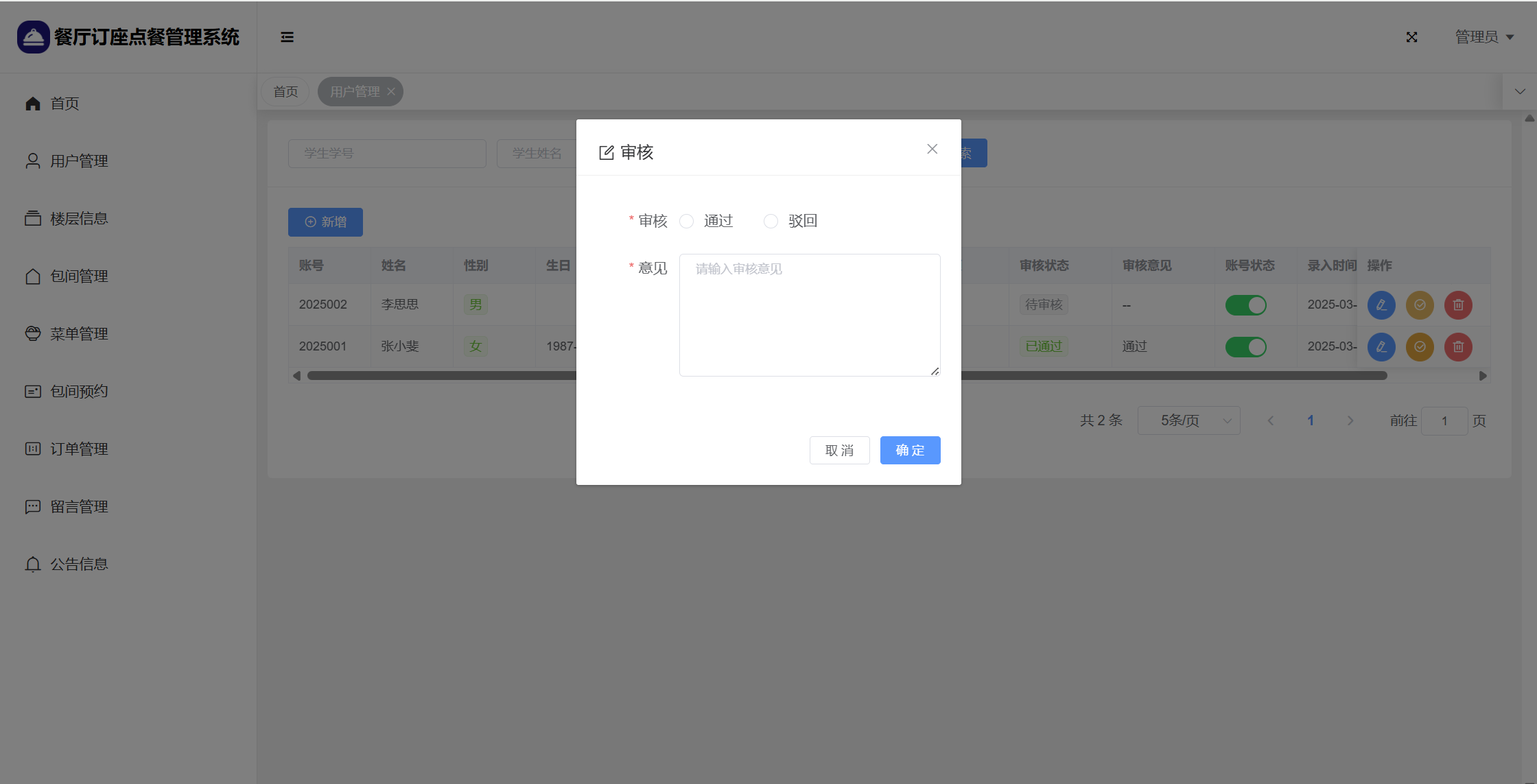Toggle account status switch for 李思思
Screen dimensions: 1537x784
click(x=1245, y=305)
